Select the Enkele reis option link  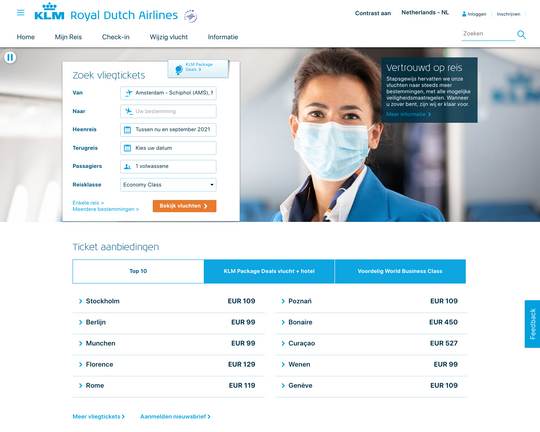point(88,203)
